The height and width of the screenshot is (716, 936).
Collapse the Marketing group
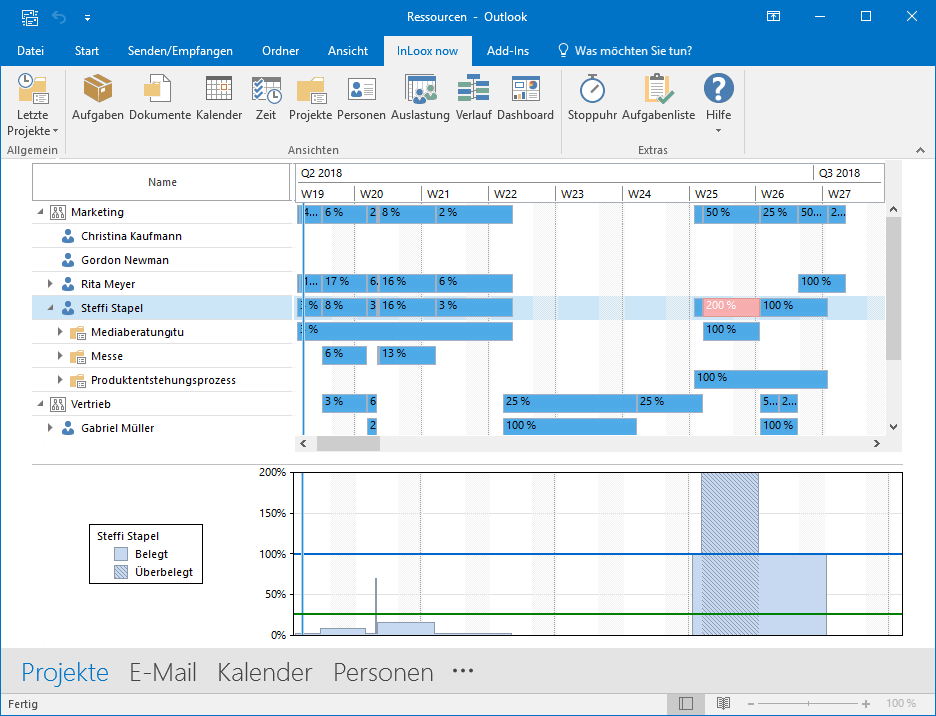40,211
